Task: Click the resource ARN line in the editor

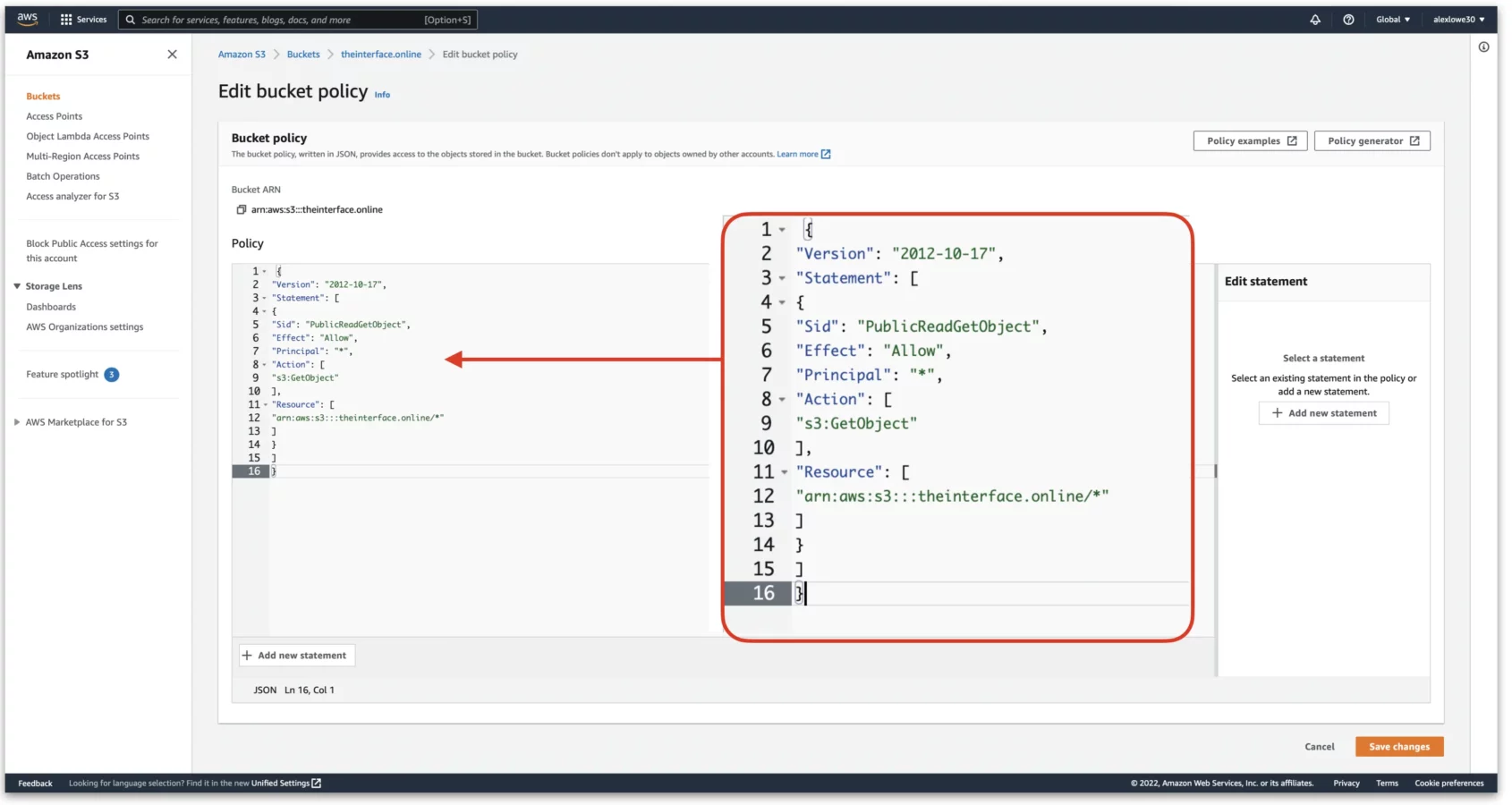Action: (x=358, y=419)
